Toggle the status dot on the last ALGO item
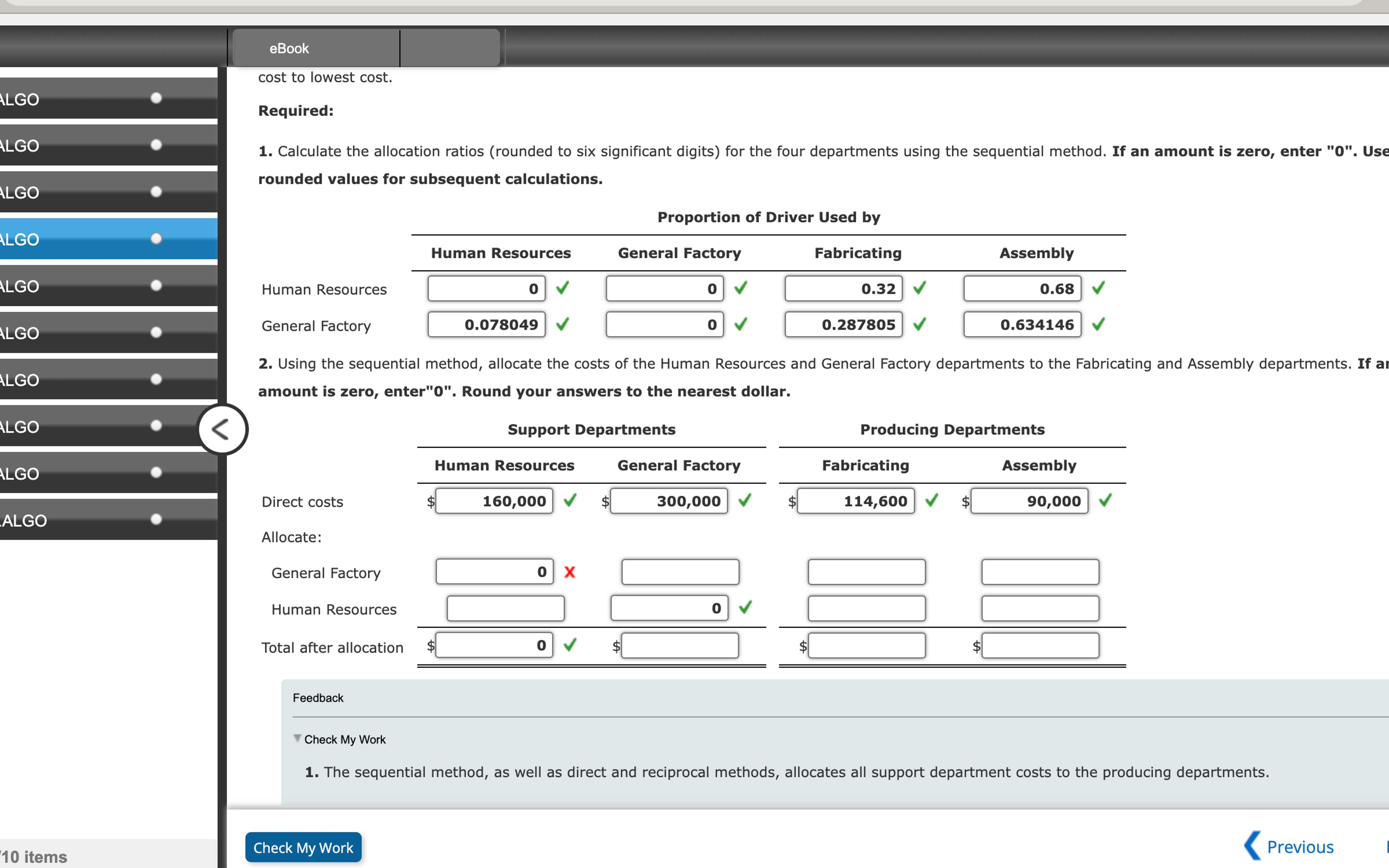The image size is (1389, 868). [156, 520]
